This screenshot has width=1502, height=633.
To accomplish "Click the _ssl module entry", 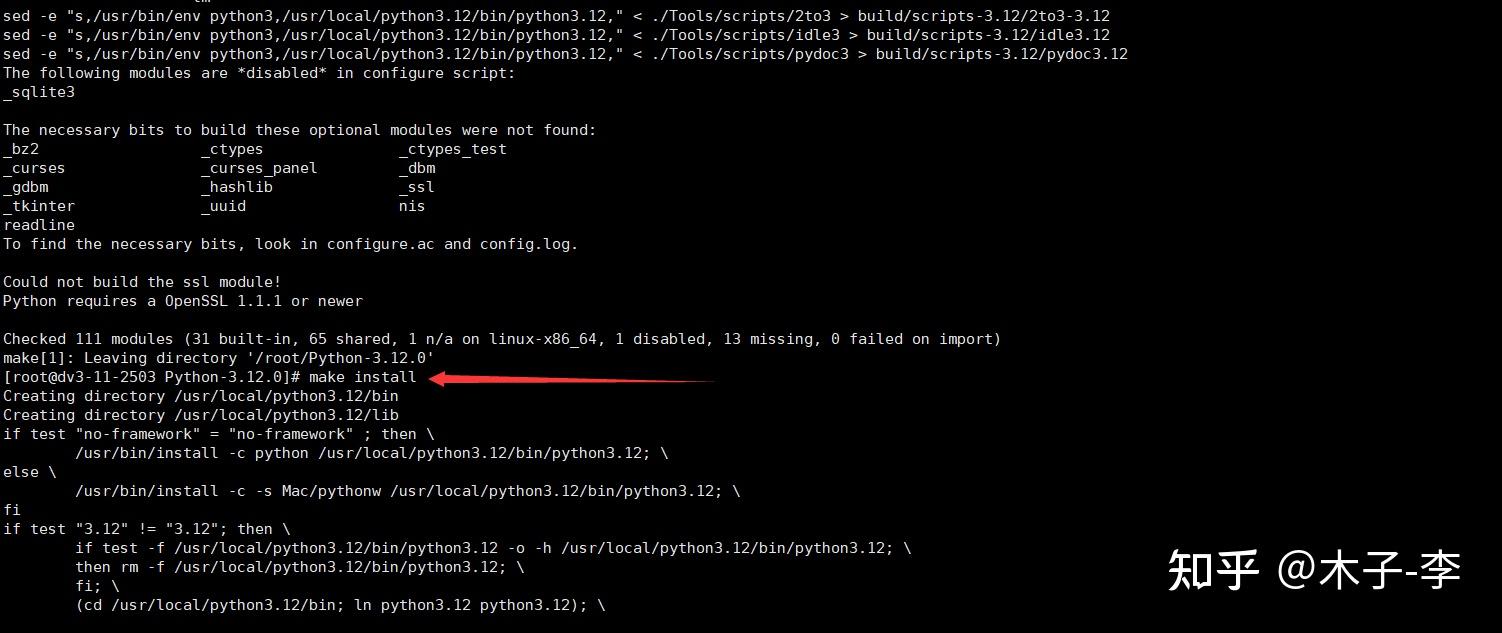I will (417, 187).
